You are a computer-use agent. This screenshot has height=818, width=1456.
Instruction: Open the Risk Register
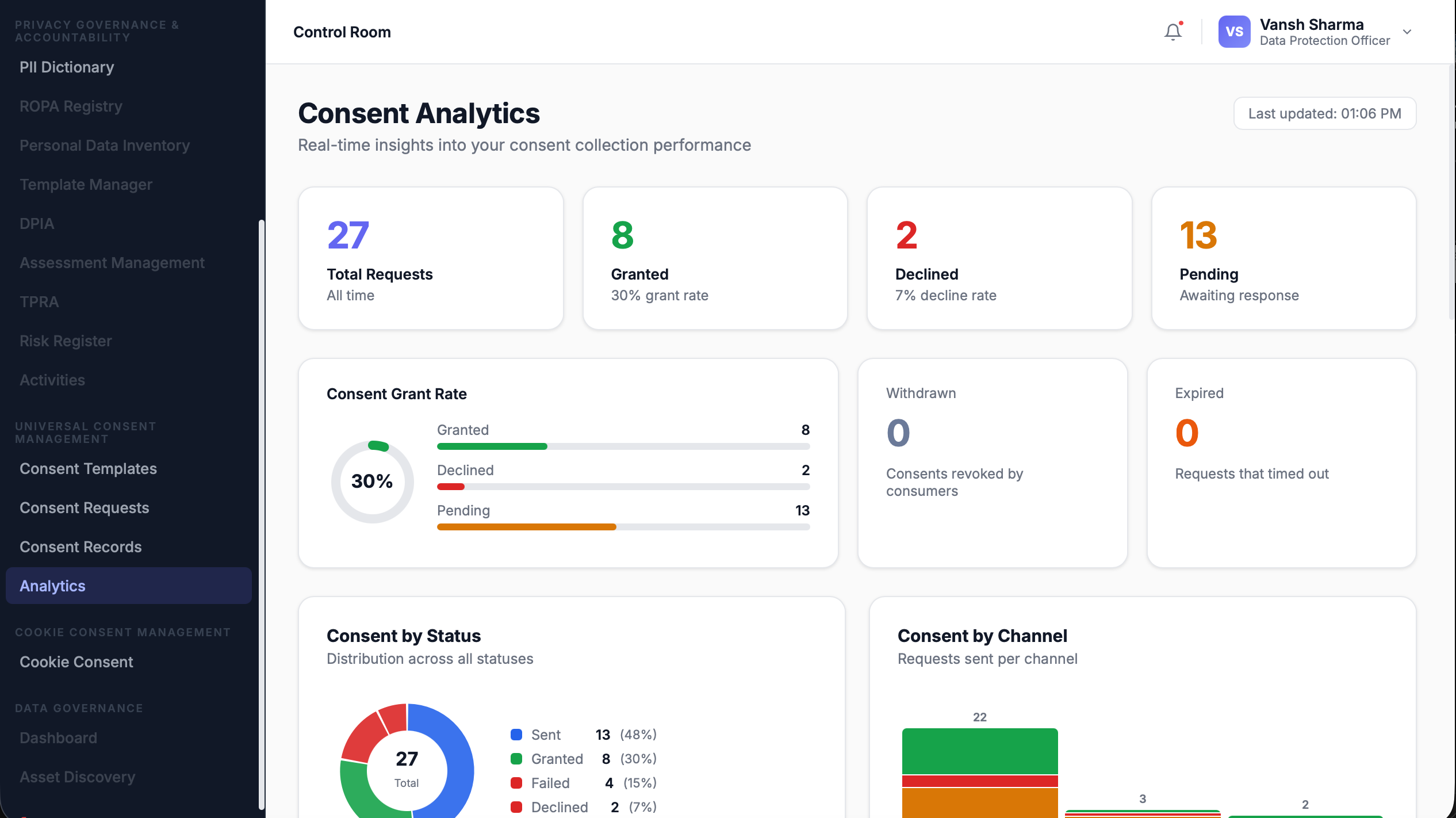(66, 341)
